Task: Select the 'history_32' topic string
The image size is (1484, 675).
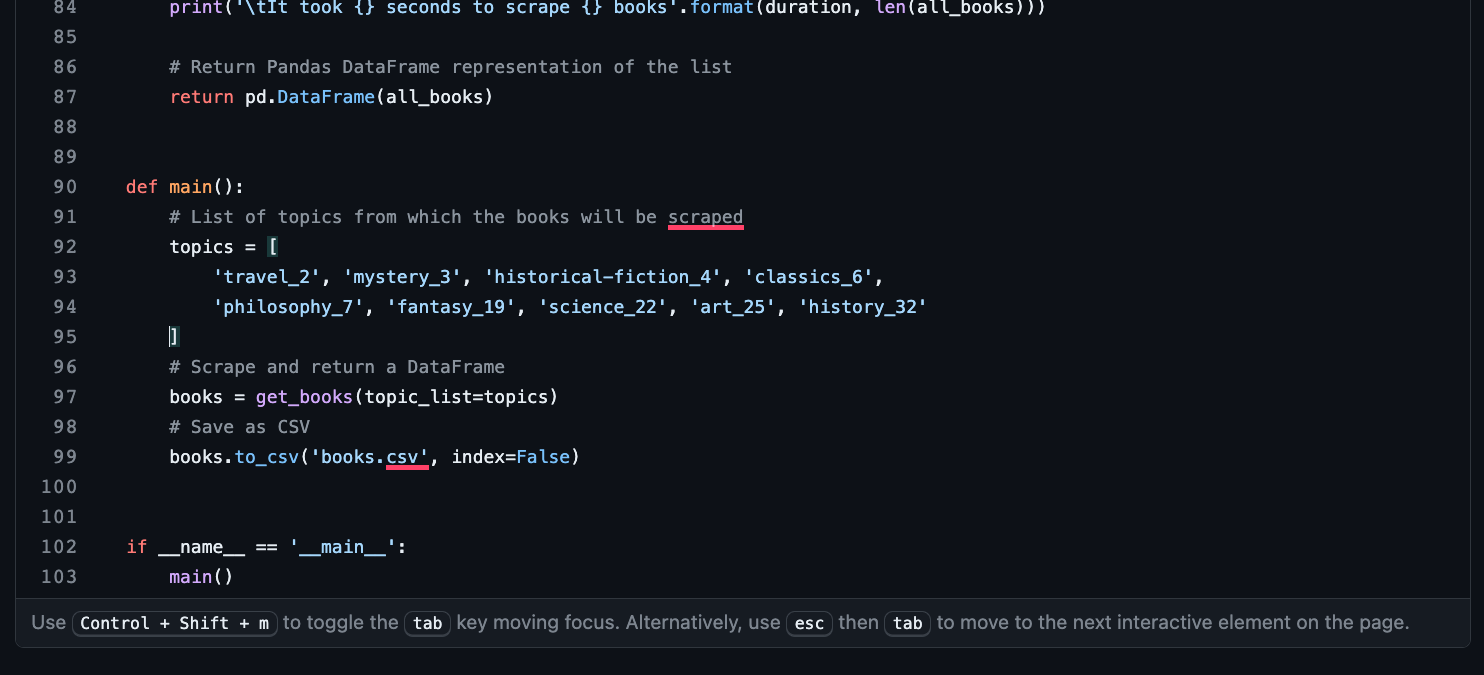Action: [862, 306]
